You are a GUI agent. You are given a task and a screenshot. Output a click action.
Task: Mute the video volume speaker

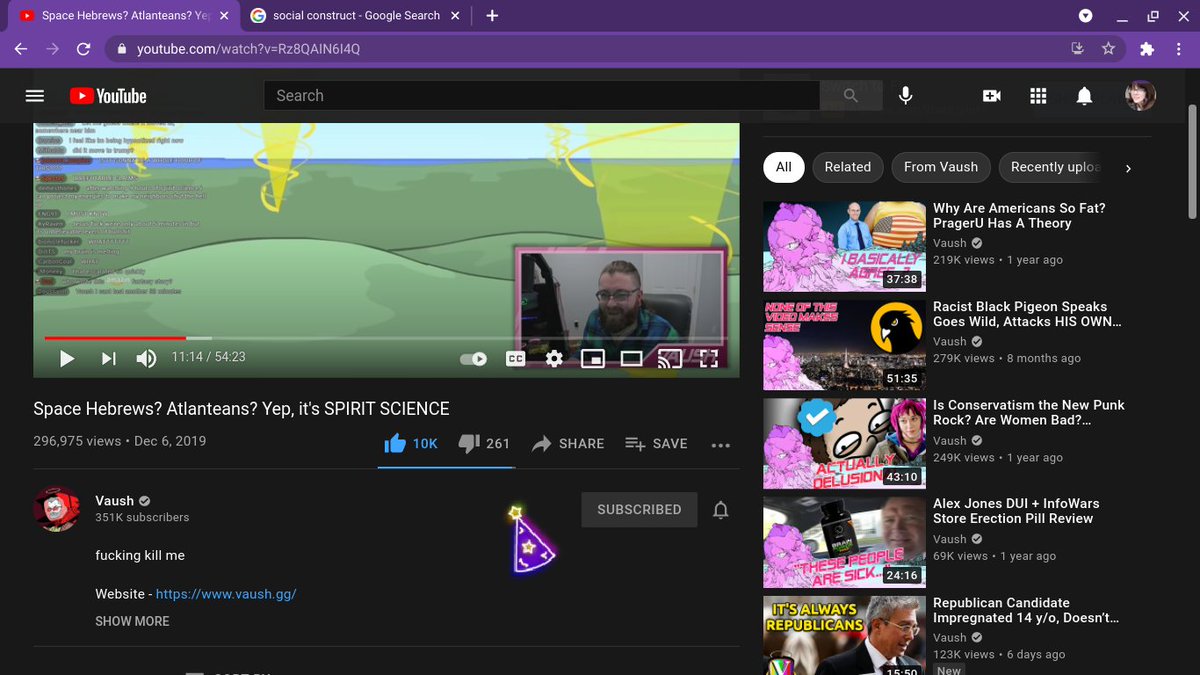146,358
